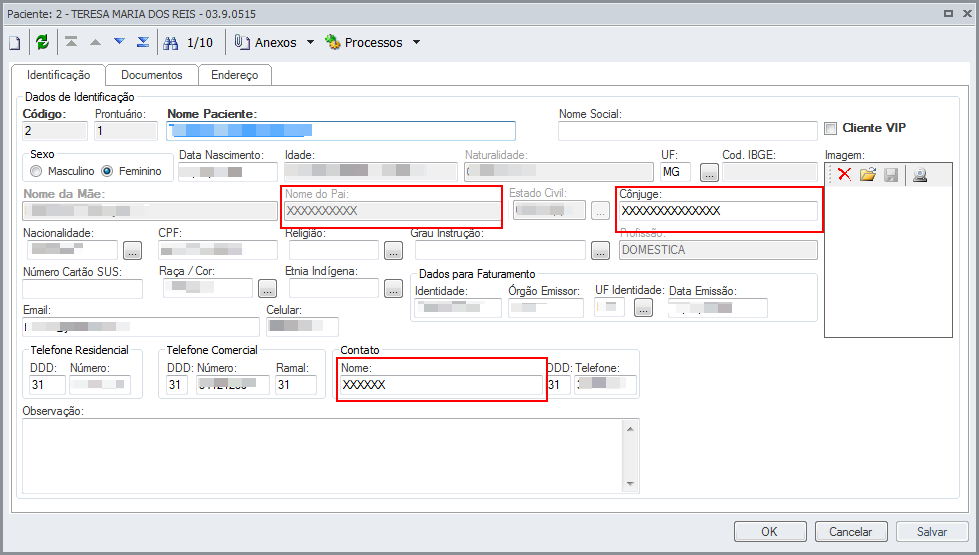Viewport: 979px width, 555px height.
Task: Expand the Processos dropdown menu
Action: [416, 43]
